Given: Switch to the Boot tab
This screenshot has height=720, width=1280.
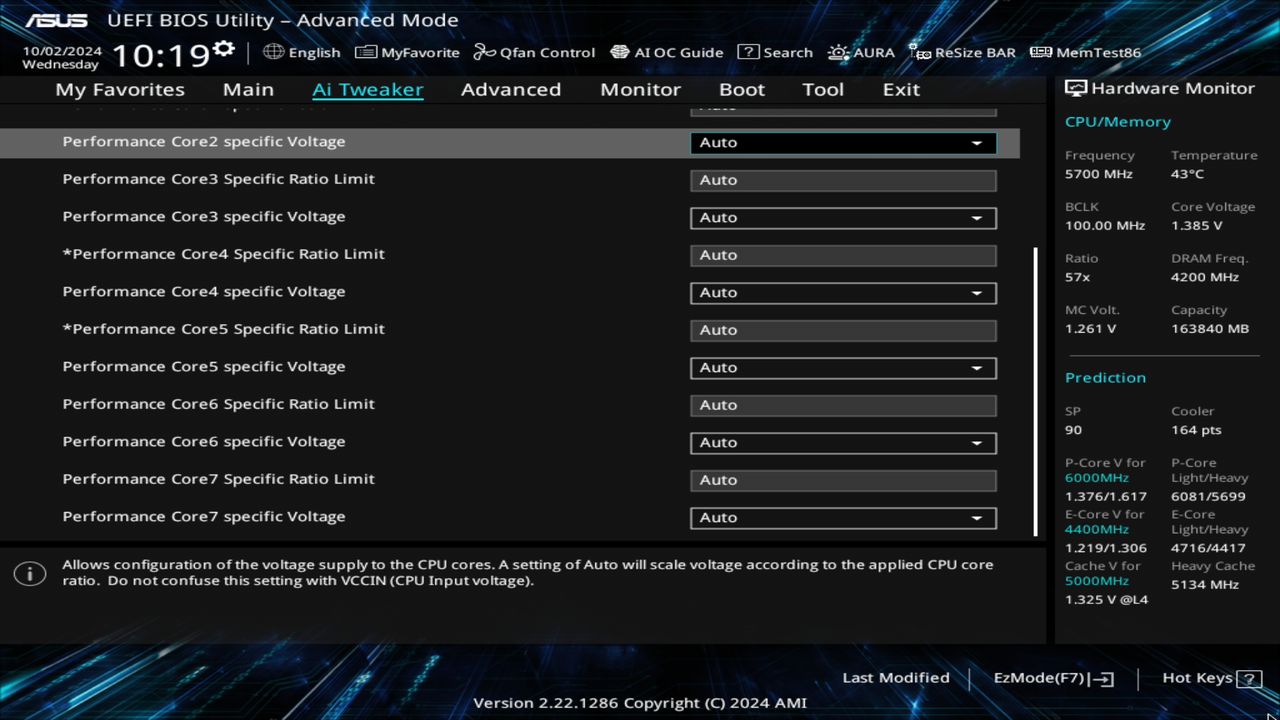Looking at the screenshot, I should coord(742,89).
